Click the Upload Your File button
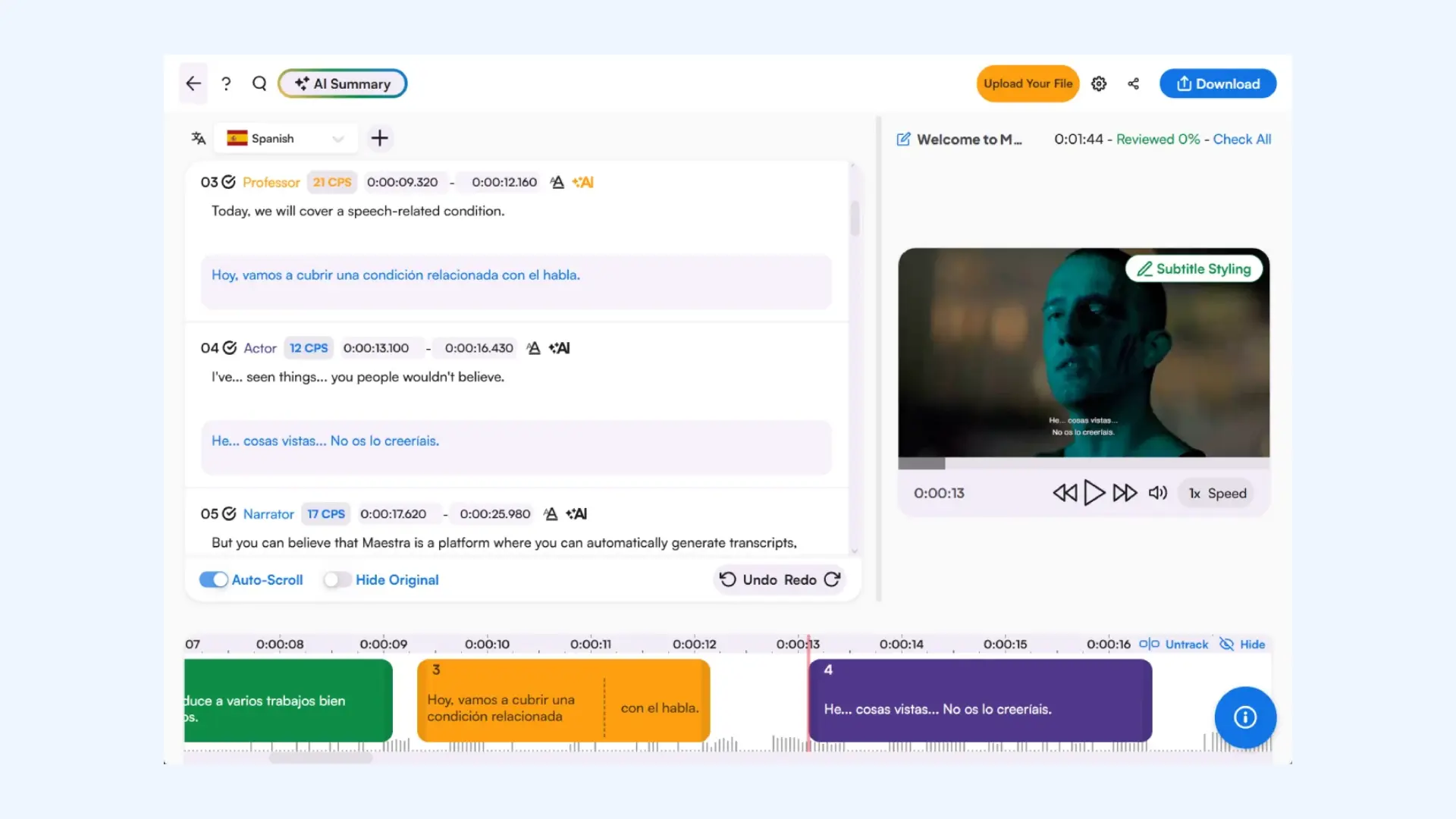Screen dimensions: 1456x819 click(x=1028, y=83)
